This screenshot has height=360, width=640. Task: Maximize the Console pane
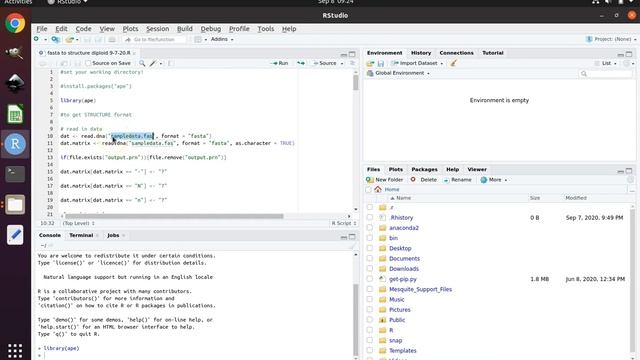[x=352, y=236]
